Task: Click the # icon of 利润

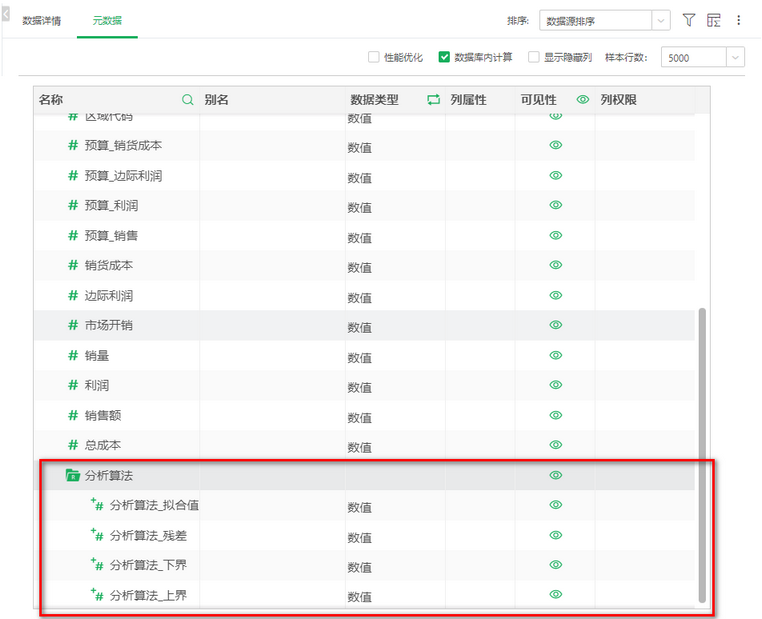Action: click(73, 385)
